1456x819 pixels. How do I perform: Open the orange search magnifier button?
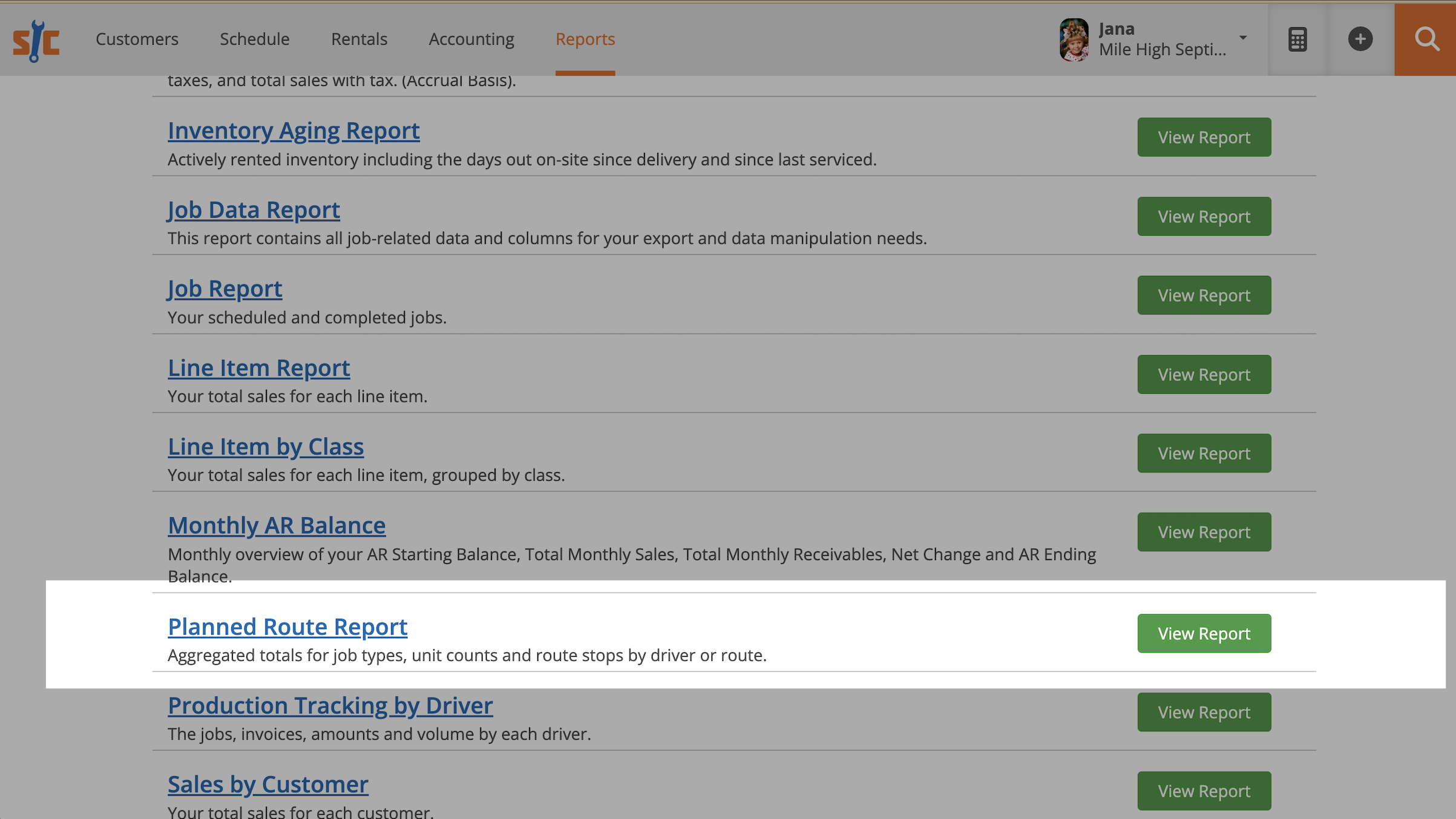[x=1426, y=39]
